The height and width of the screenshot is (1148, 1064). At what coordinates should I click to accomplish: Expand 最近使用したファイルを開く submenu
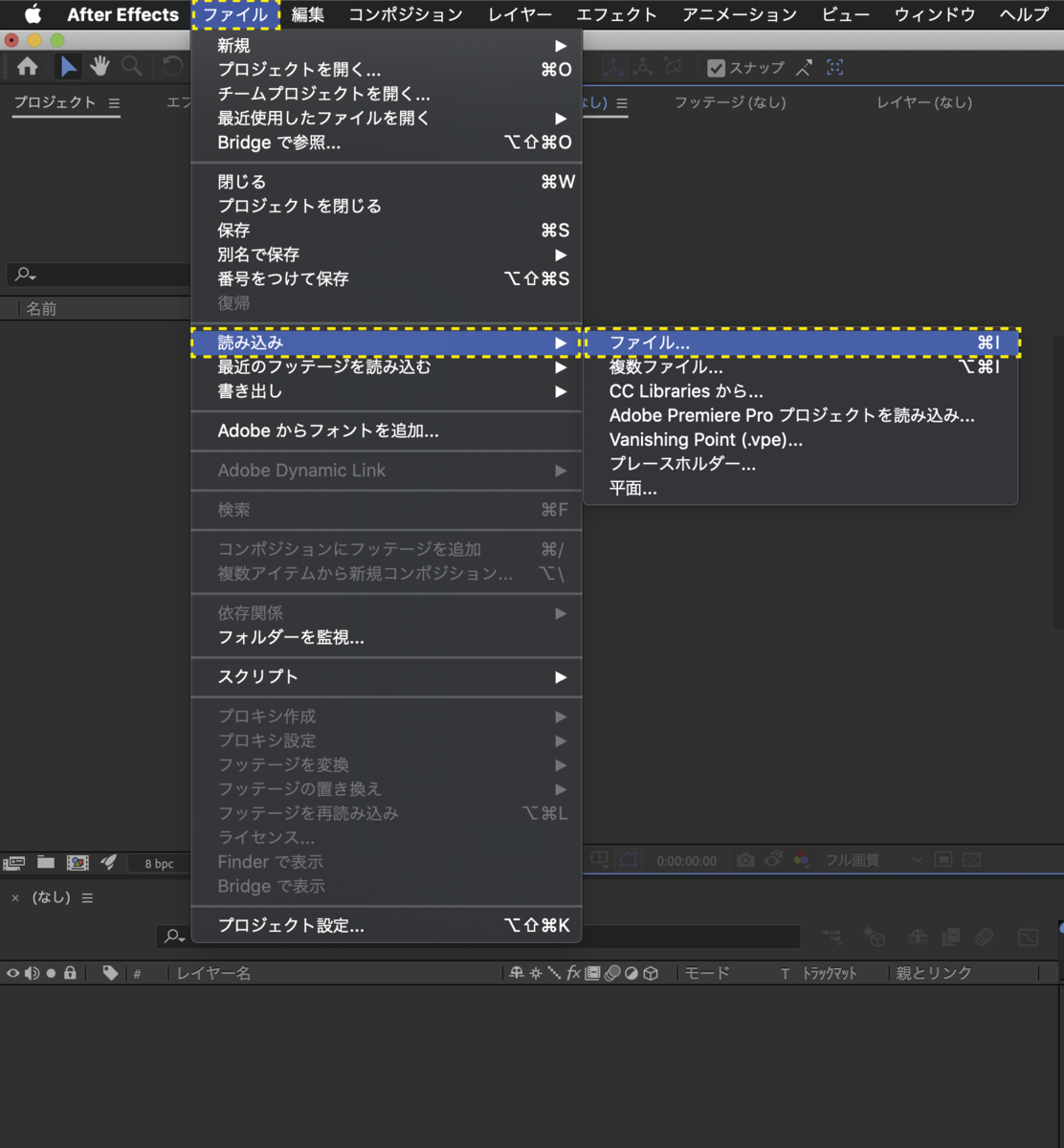387,118
